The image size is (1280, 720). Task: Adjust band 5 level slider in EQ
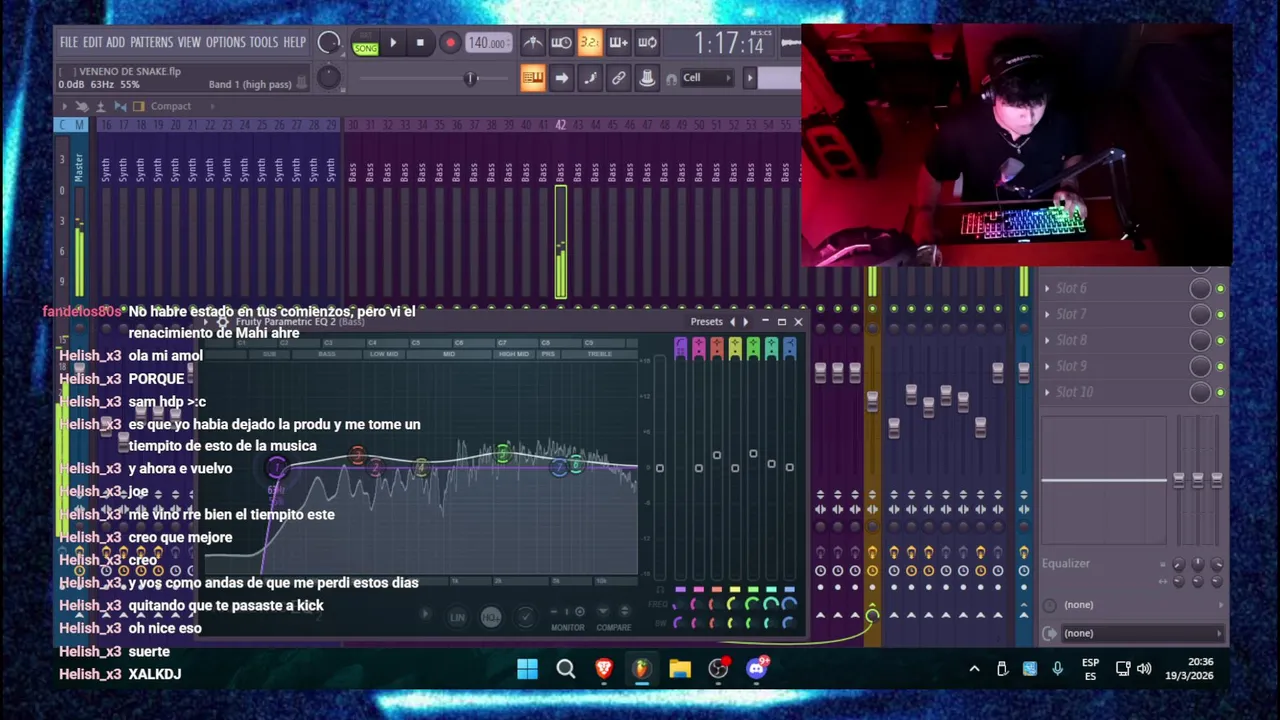(753, 454)
